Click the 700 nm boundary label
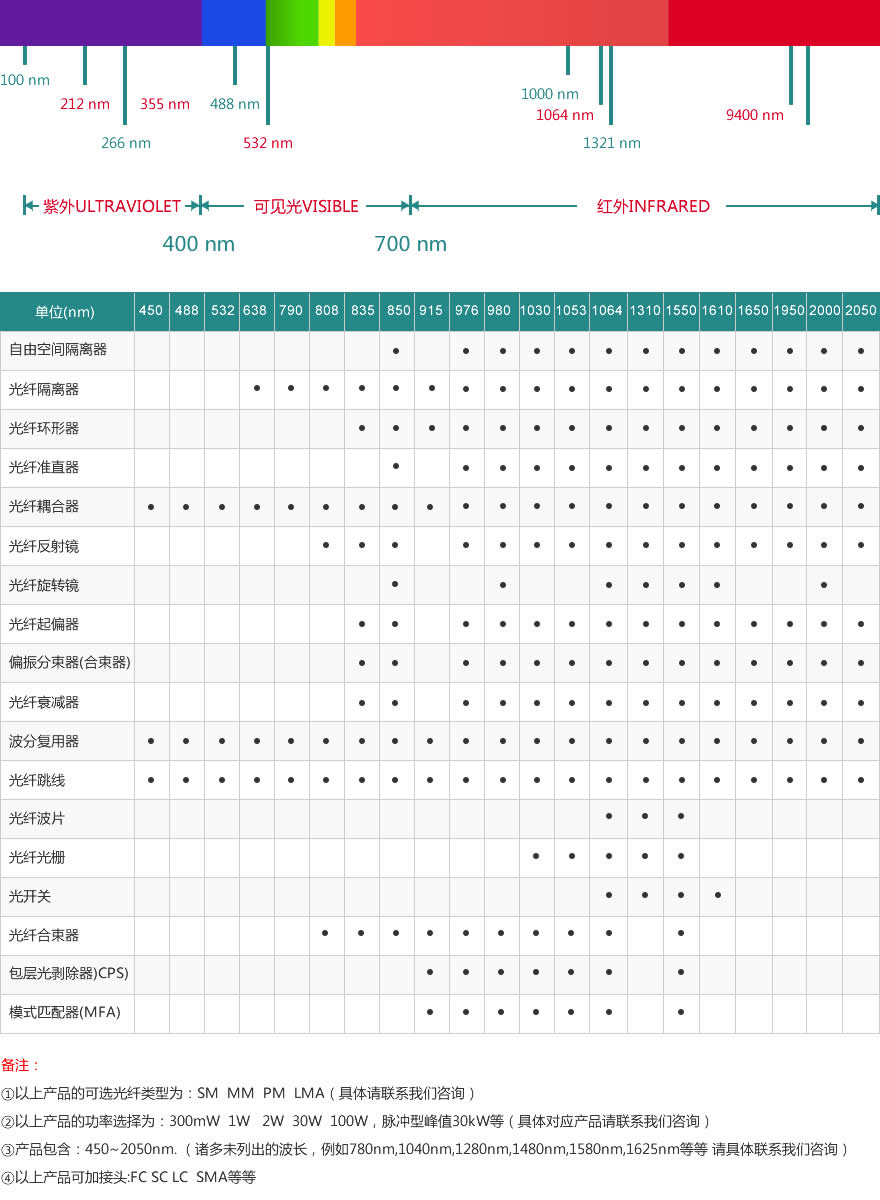The height and width of the screenshot is (1200, 880). coord(410,244)
